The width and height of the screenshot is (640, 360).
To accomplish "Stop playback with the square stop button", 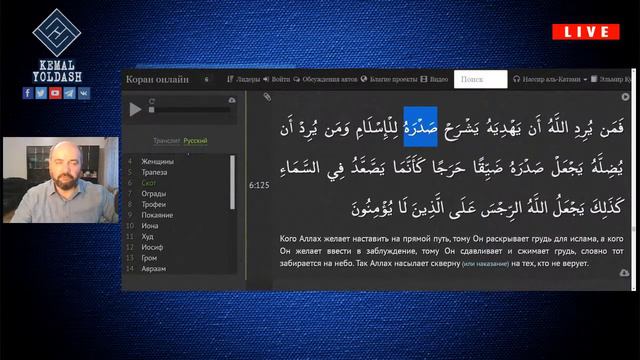I will [151, 110].
